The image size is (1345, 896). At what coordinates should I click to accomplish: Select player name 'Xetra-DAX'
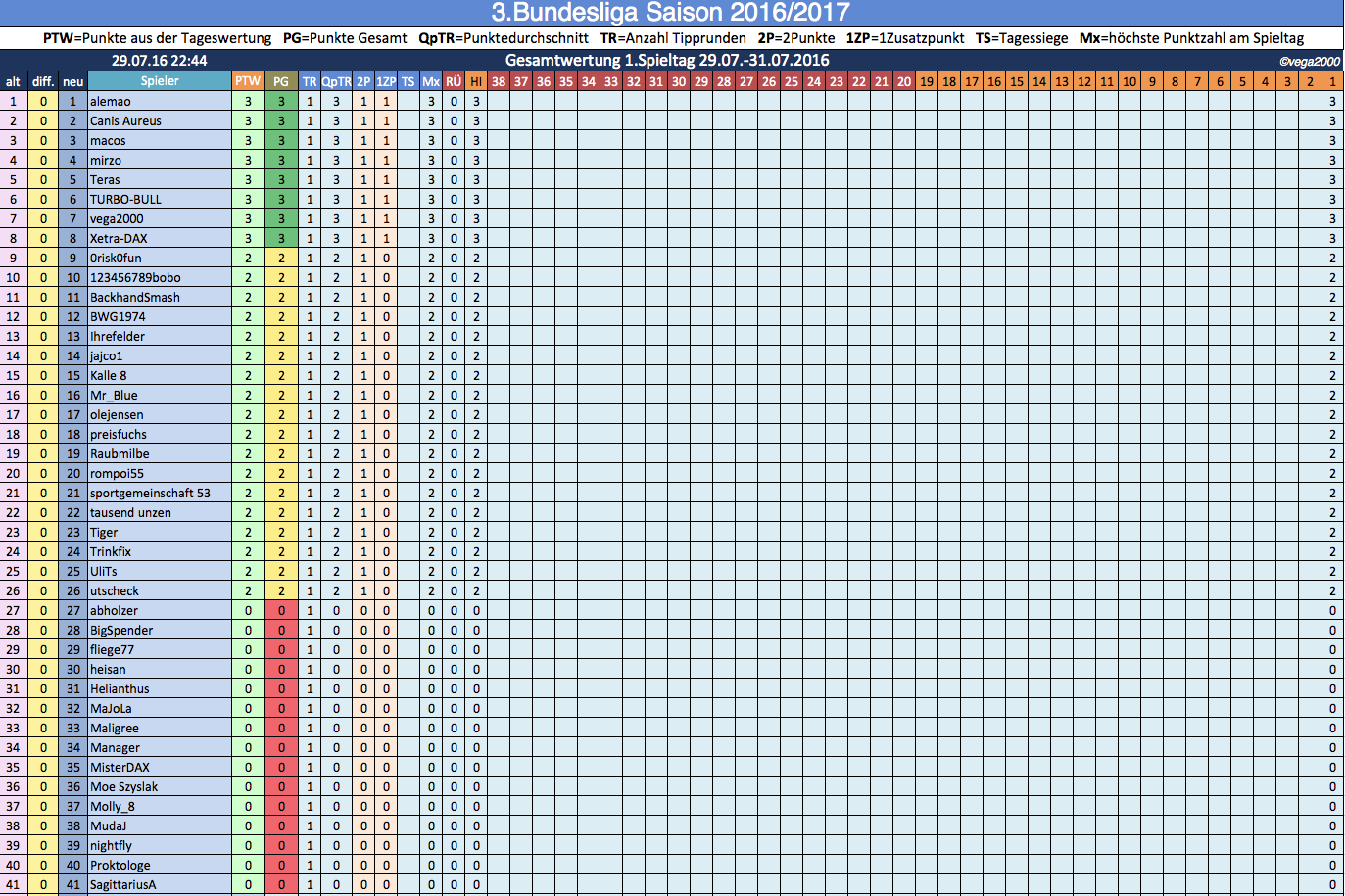119,238
